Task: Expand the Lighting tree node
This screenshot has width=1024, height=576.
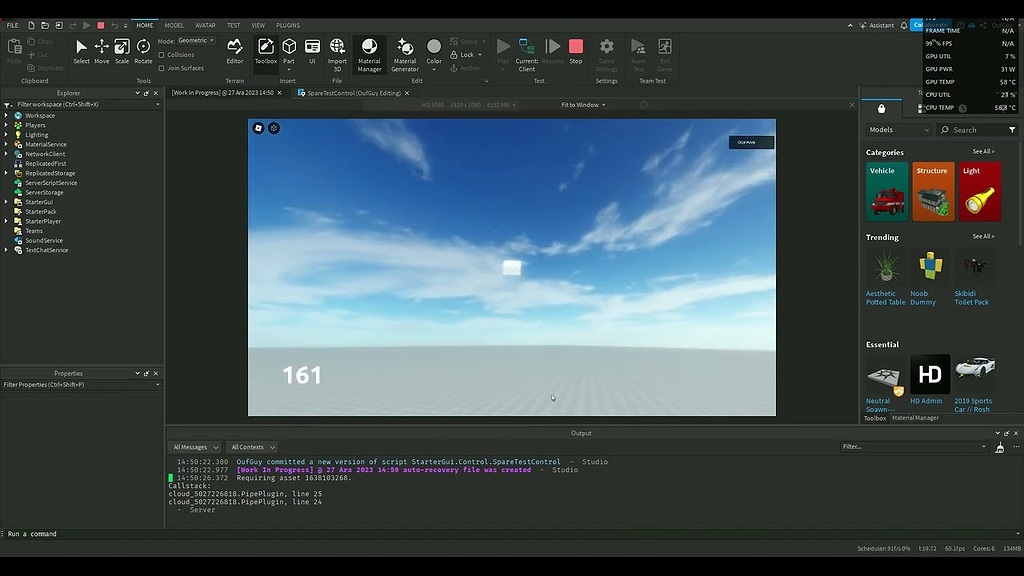Action: [7, 135]
